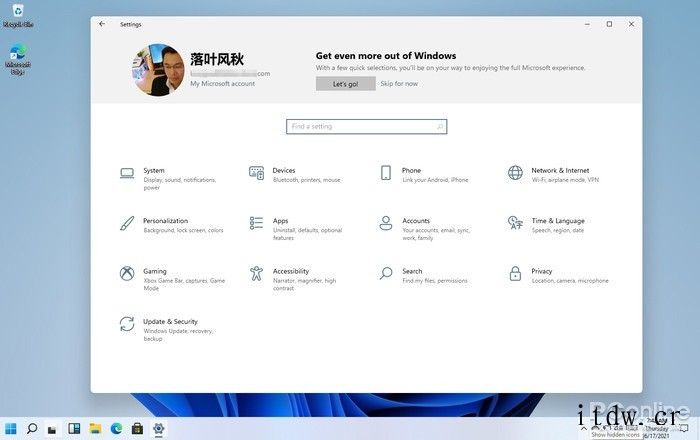Image resolution: width=700 pixels, height=440 pixels.
Task: Click the Find a setting search box
Action: click(366, 127)
